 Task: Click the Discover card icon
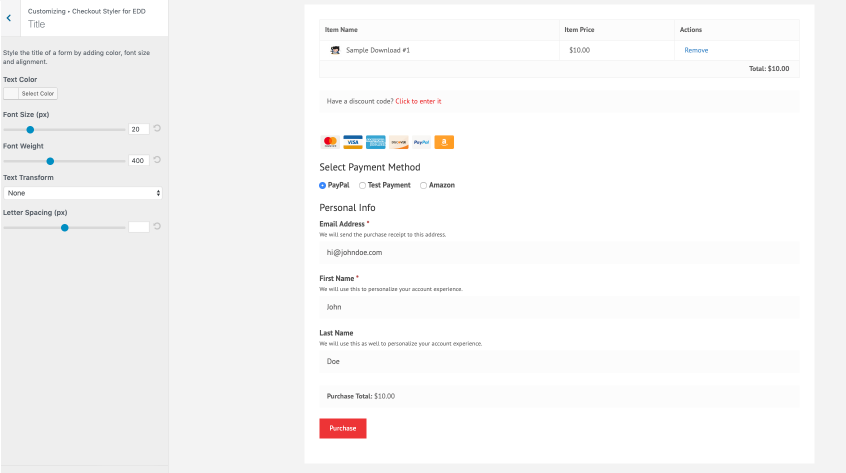coord(399,142)
